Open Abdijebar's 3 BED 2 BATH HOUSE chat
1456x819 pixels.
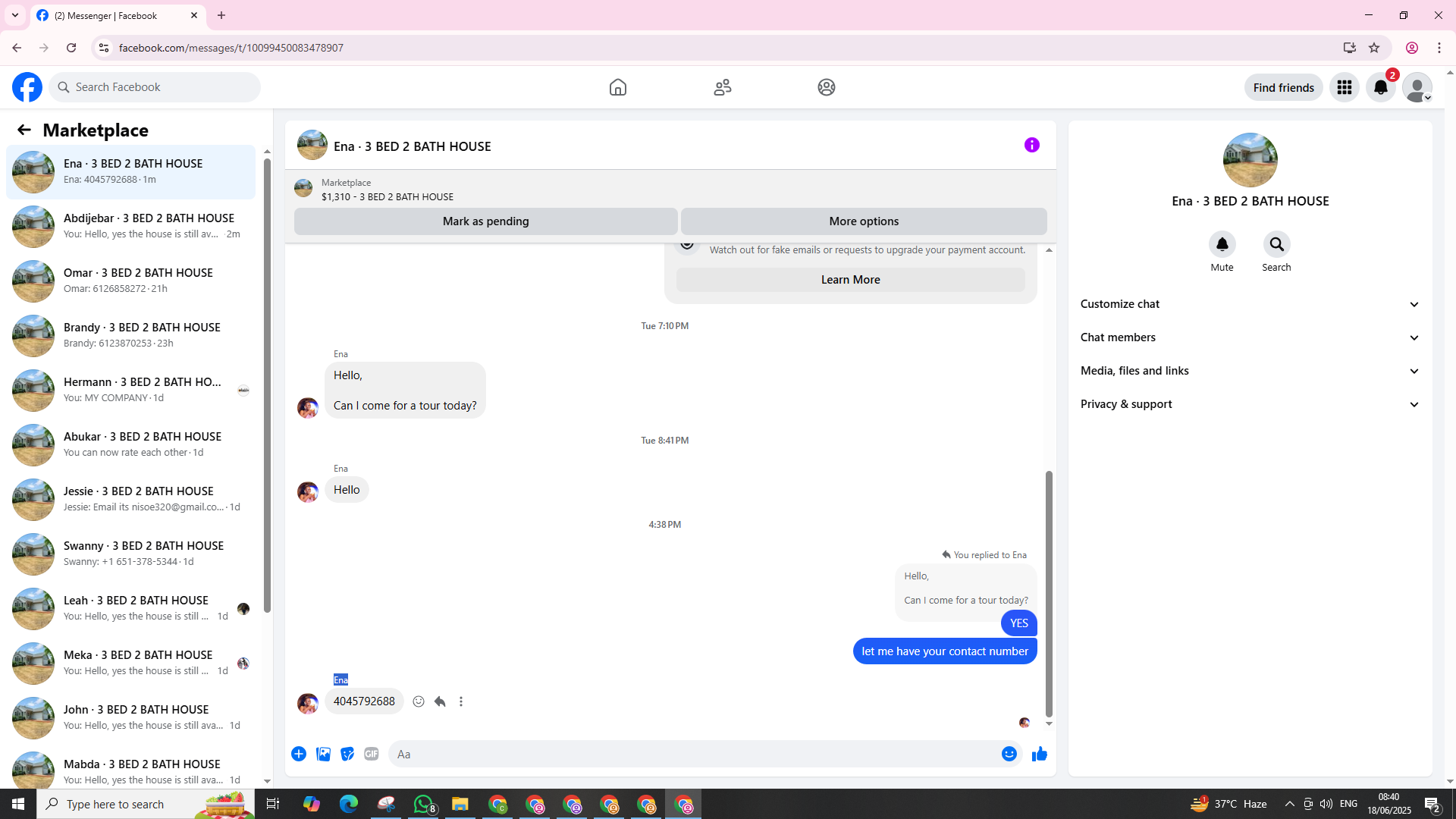130,227
